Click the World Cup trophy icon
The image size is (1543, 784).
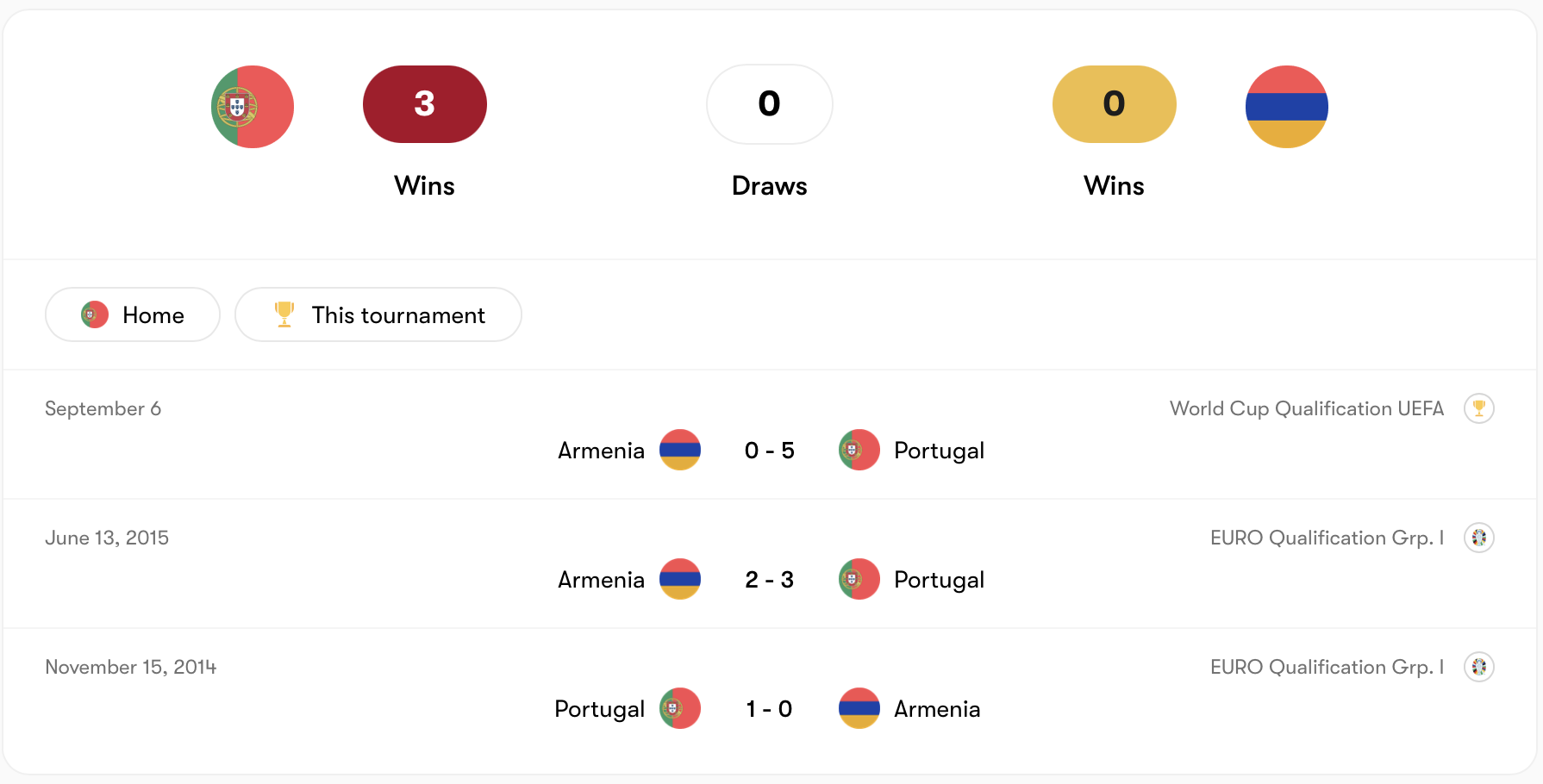(1478, 408)
